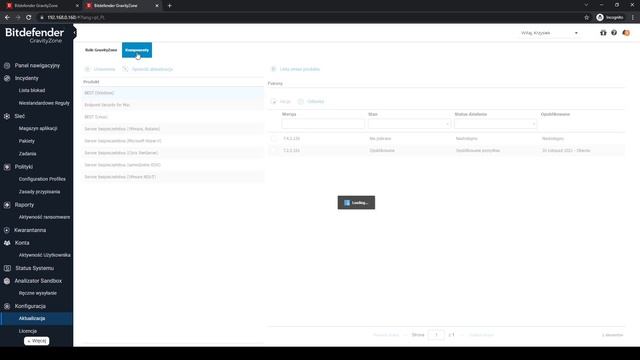Open Licencja in the sidebar
Screen dimensions: 640x360
point(28,331)
